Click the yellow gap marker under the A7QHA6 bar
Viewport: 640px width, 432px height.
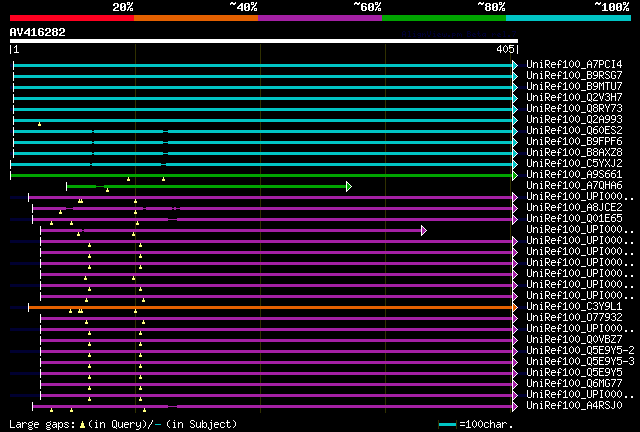coord(107,190)
